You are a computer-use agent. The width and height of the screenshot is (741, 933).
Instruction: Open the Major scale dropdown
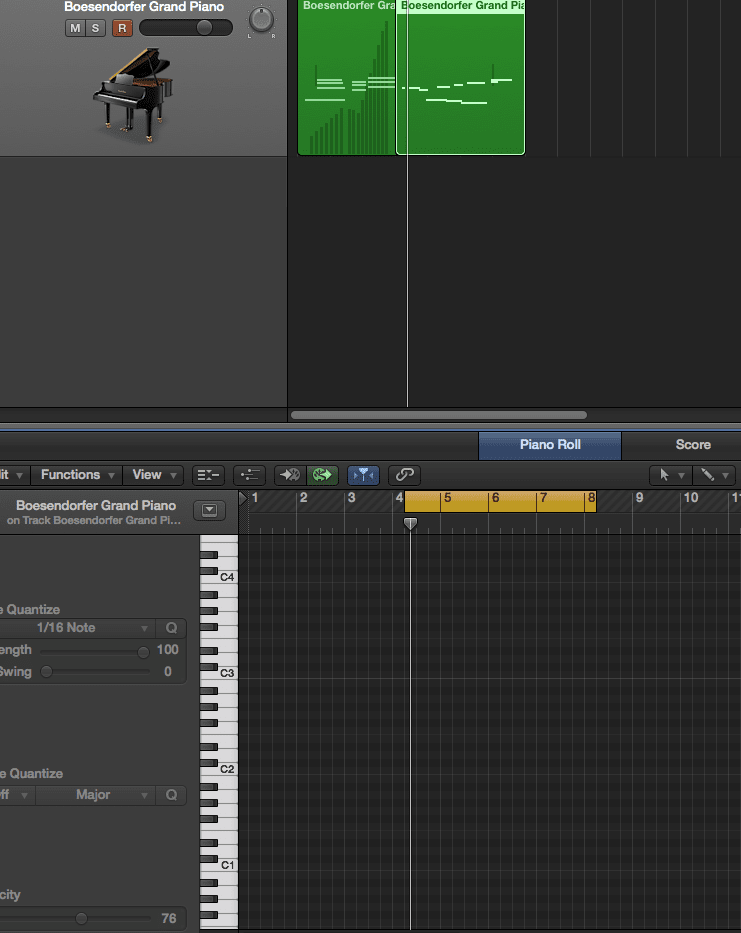(x=95, y=795)
